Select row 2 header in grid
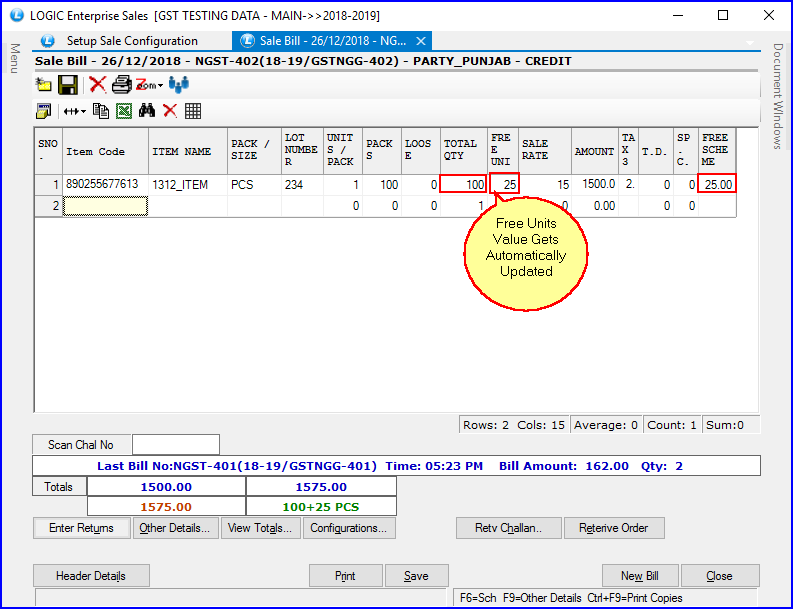Image resolution: width=793 pixels, height=609 pixels. pyautogui.click(x=49, y=206)
